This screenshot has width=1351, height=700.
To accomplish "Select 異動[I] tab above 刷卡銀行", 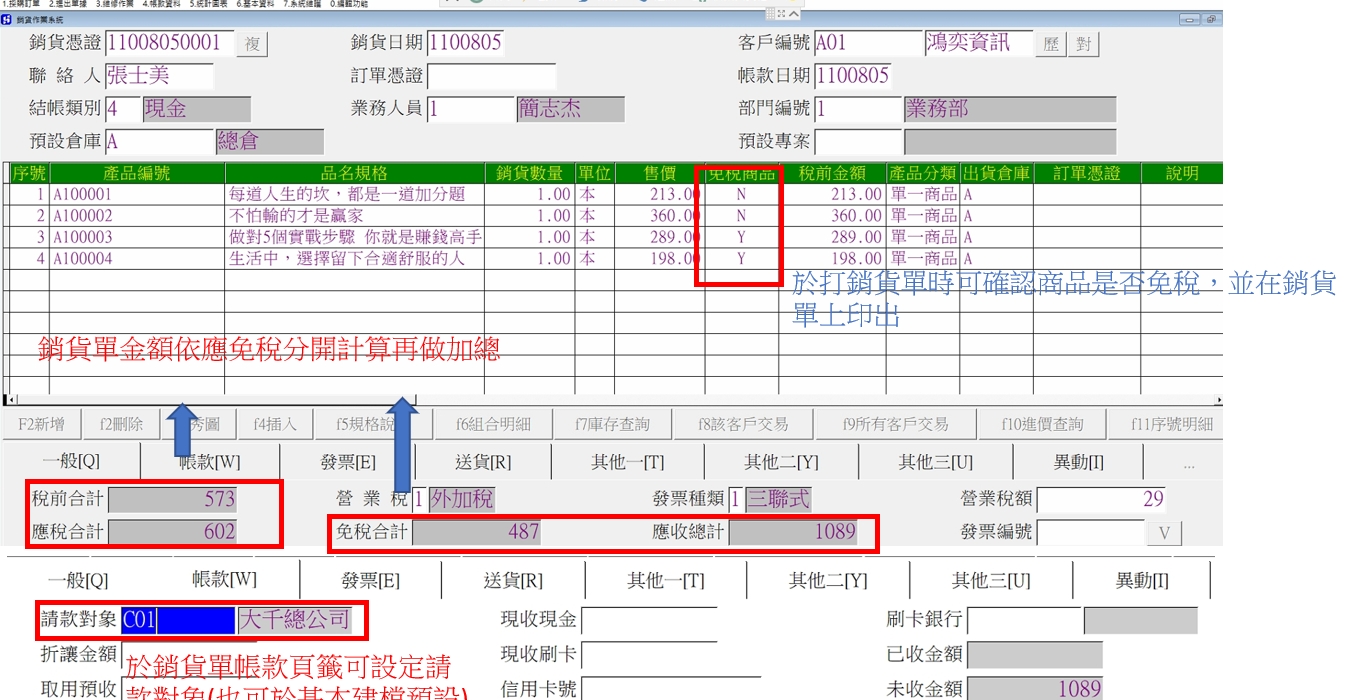I will [x=1141, y=580].
